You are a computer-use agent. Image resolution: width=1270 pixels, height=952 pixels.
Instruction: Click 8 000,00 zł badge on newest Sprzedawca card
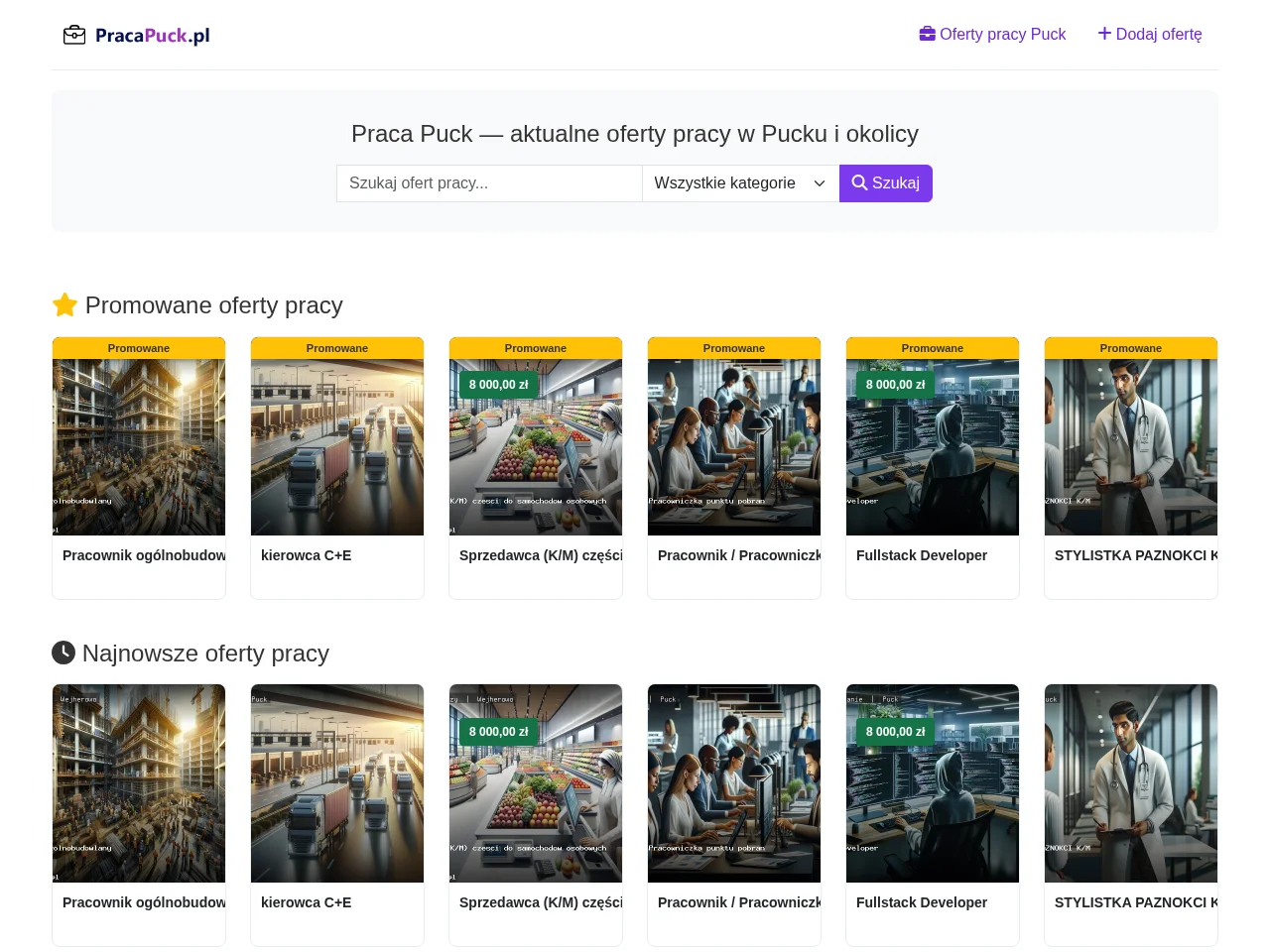coord(499,732)
